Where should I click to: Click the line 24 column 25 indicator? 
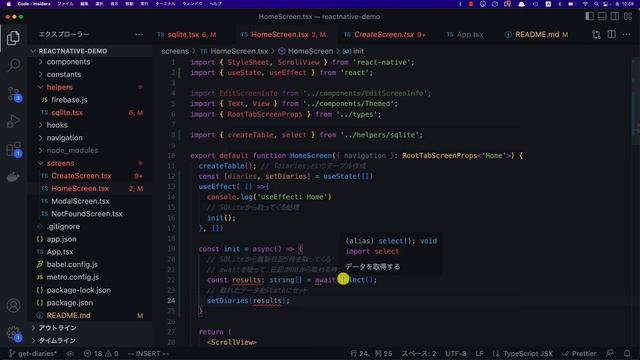click(x=371, y=353)
